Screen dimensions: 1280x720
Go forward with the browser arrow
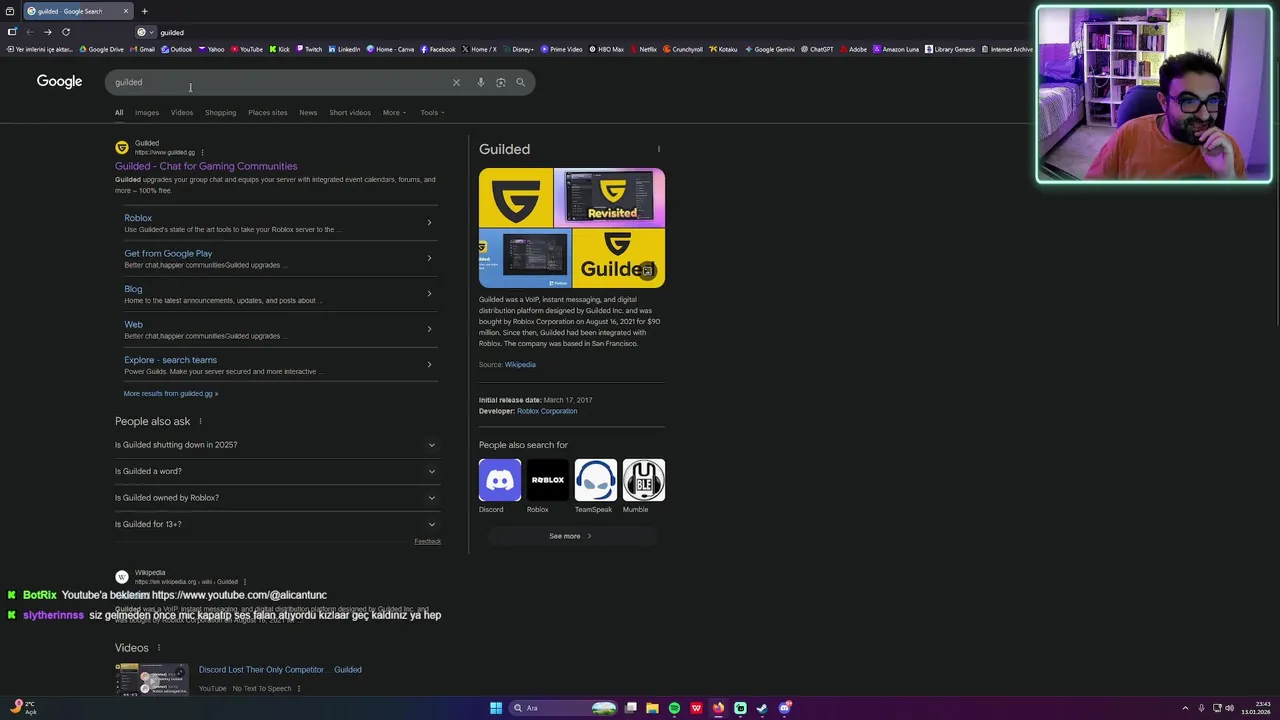pos(47,32)
